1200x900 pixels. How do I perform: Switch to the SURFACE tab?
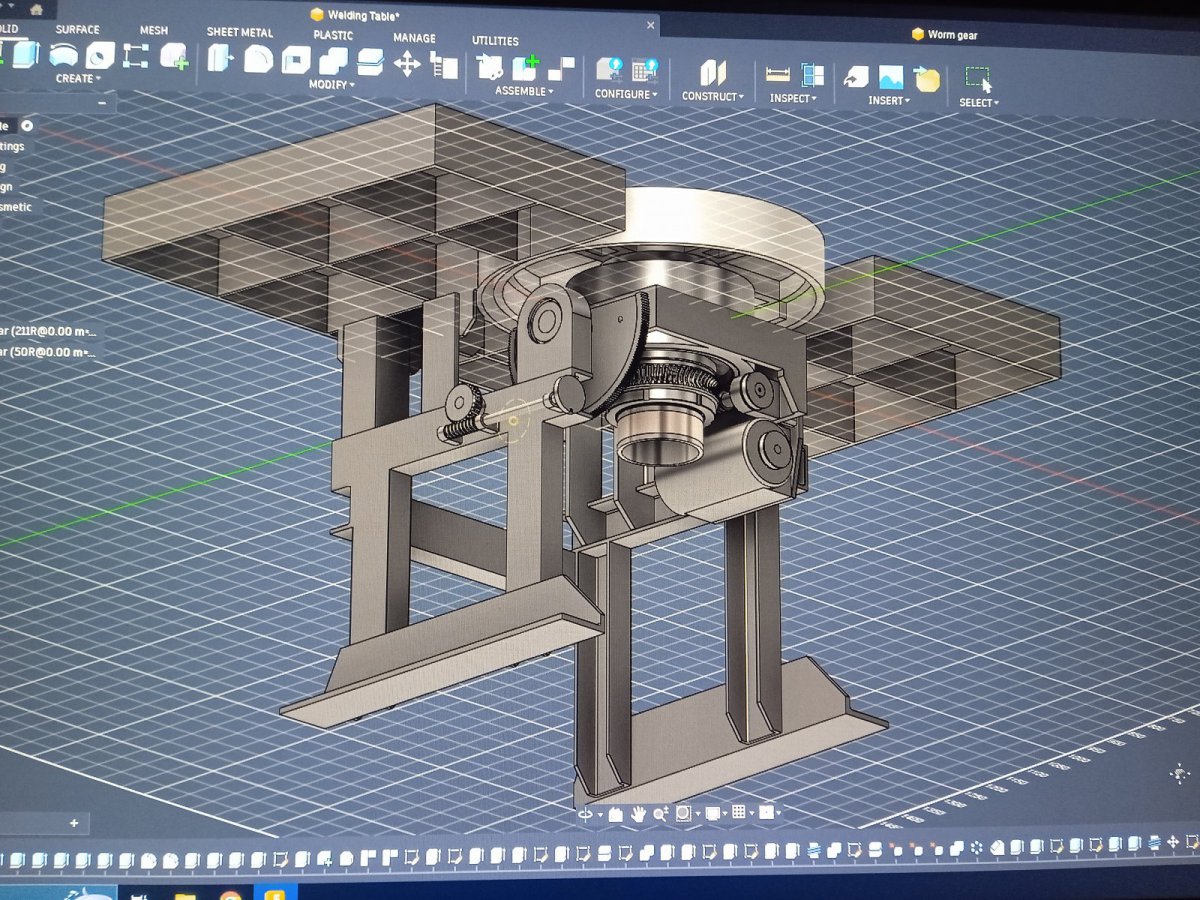pos(77,30)
